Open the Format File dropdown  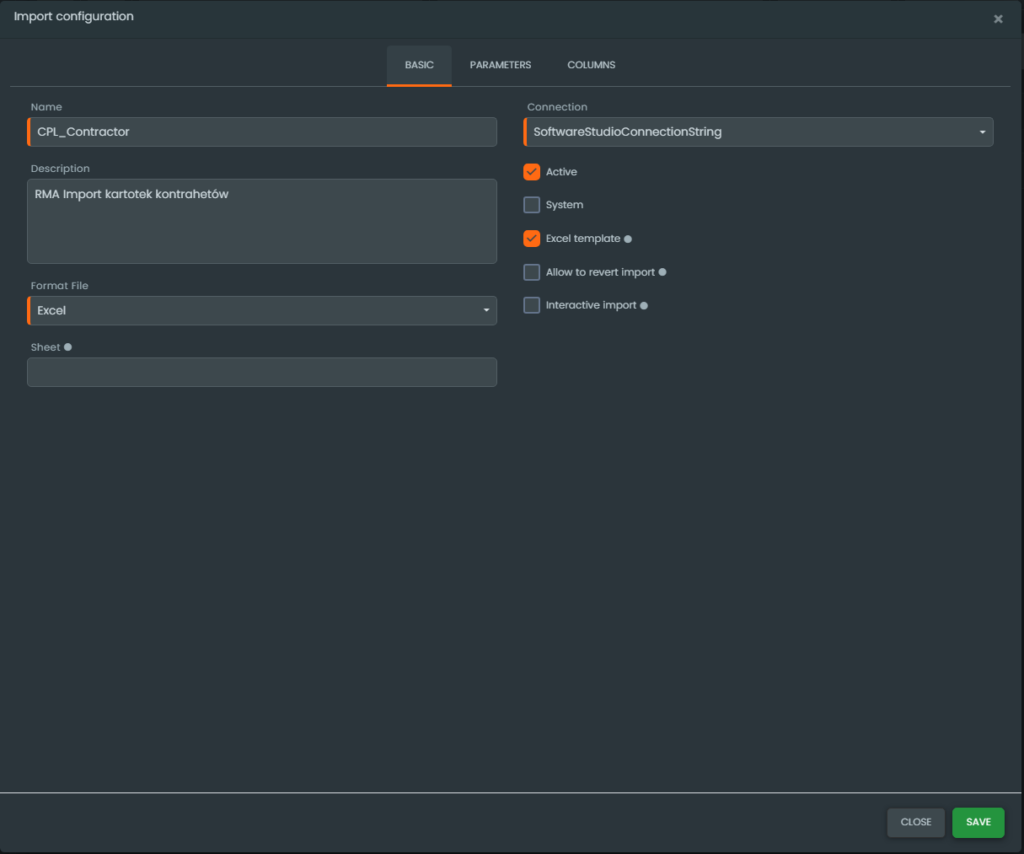pos(262,311)
